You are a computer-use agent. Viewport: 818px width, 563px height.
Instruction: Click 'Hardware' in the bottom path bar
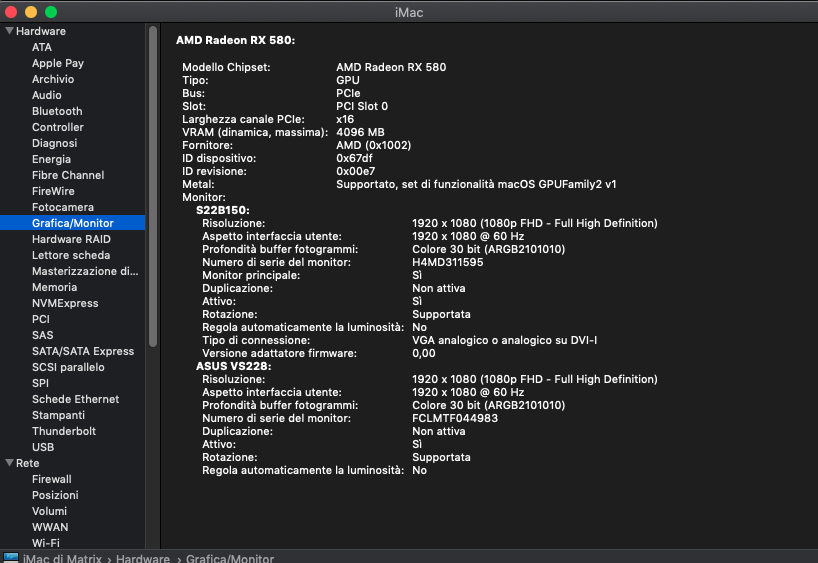click(142, 558)
